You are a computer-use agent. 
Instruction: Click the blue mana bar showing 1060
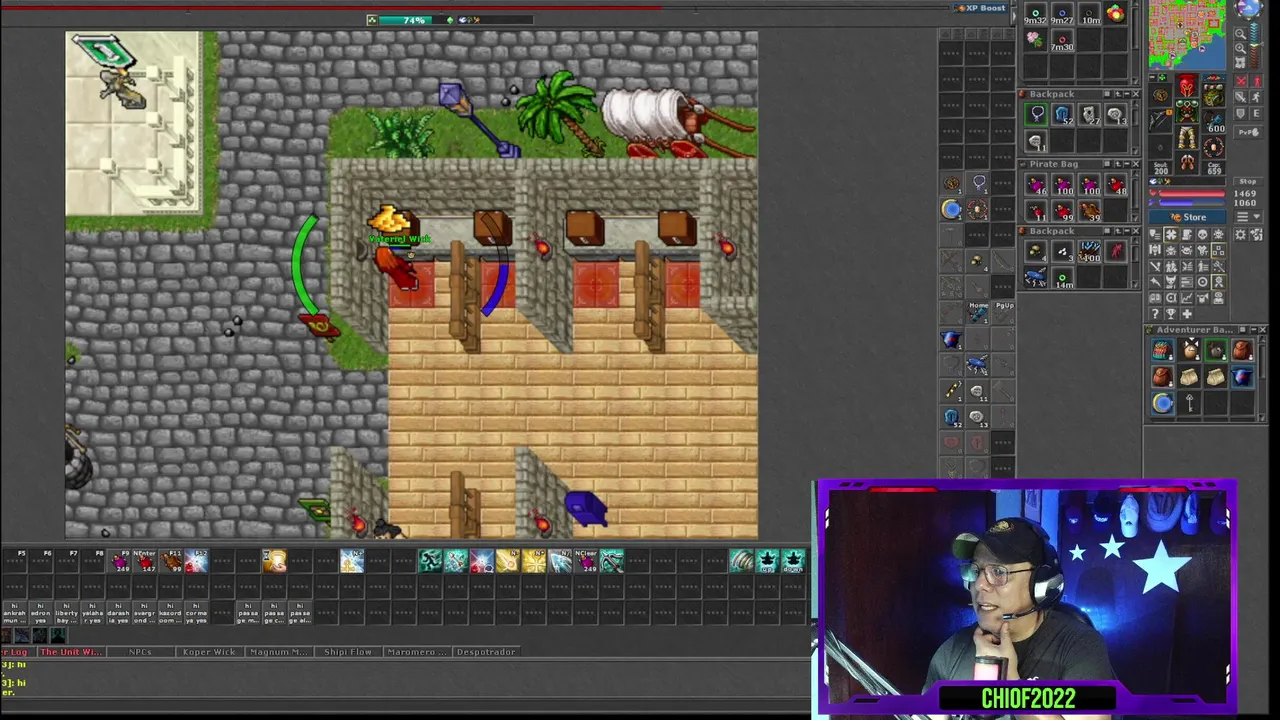[1191, 203]
